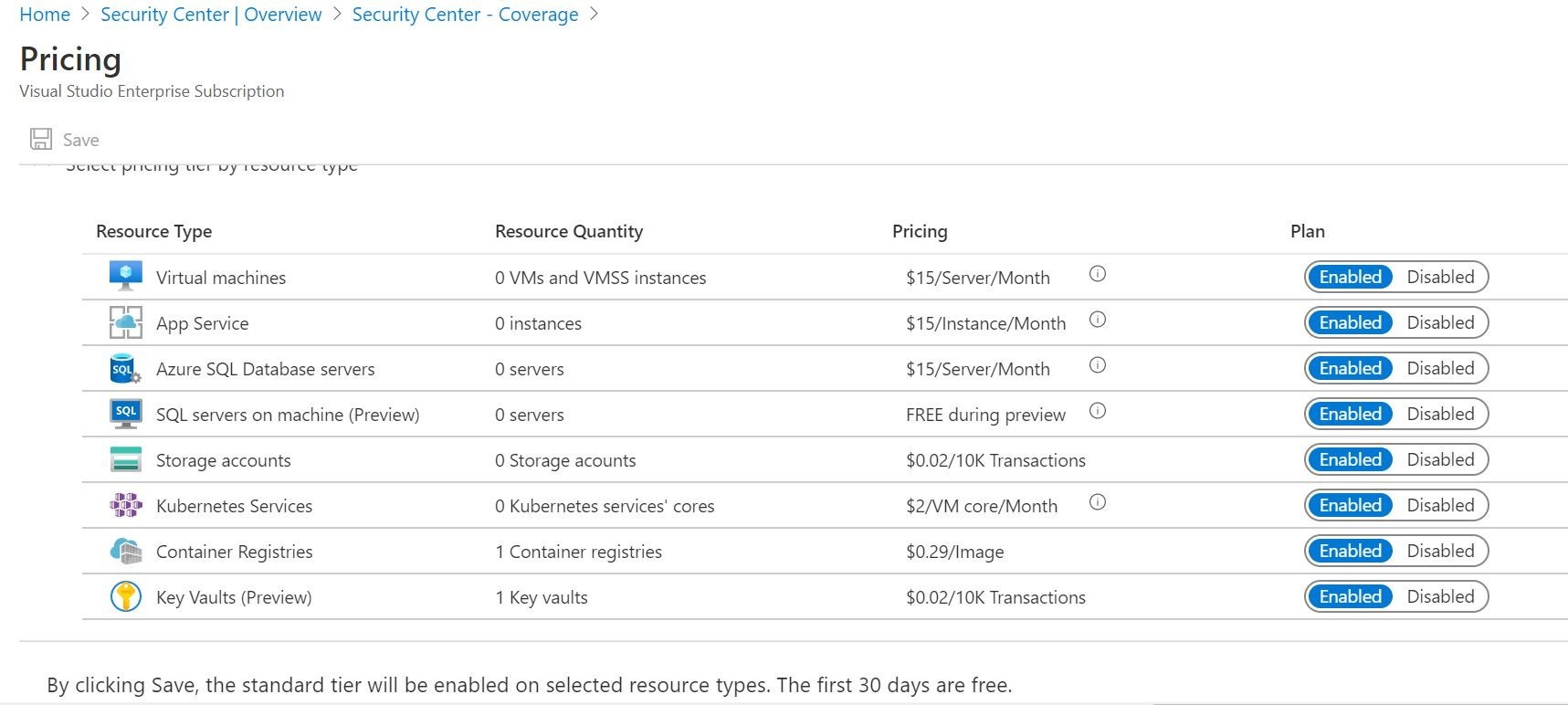This screenshot has height=705, width=1568.
Task: Click 'FREE during preview' price
Action: [986, 415]
